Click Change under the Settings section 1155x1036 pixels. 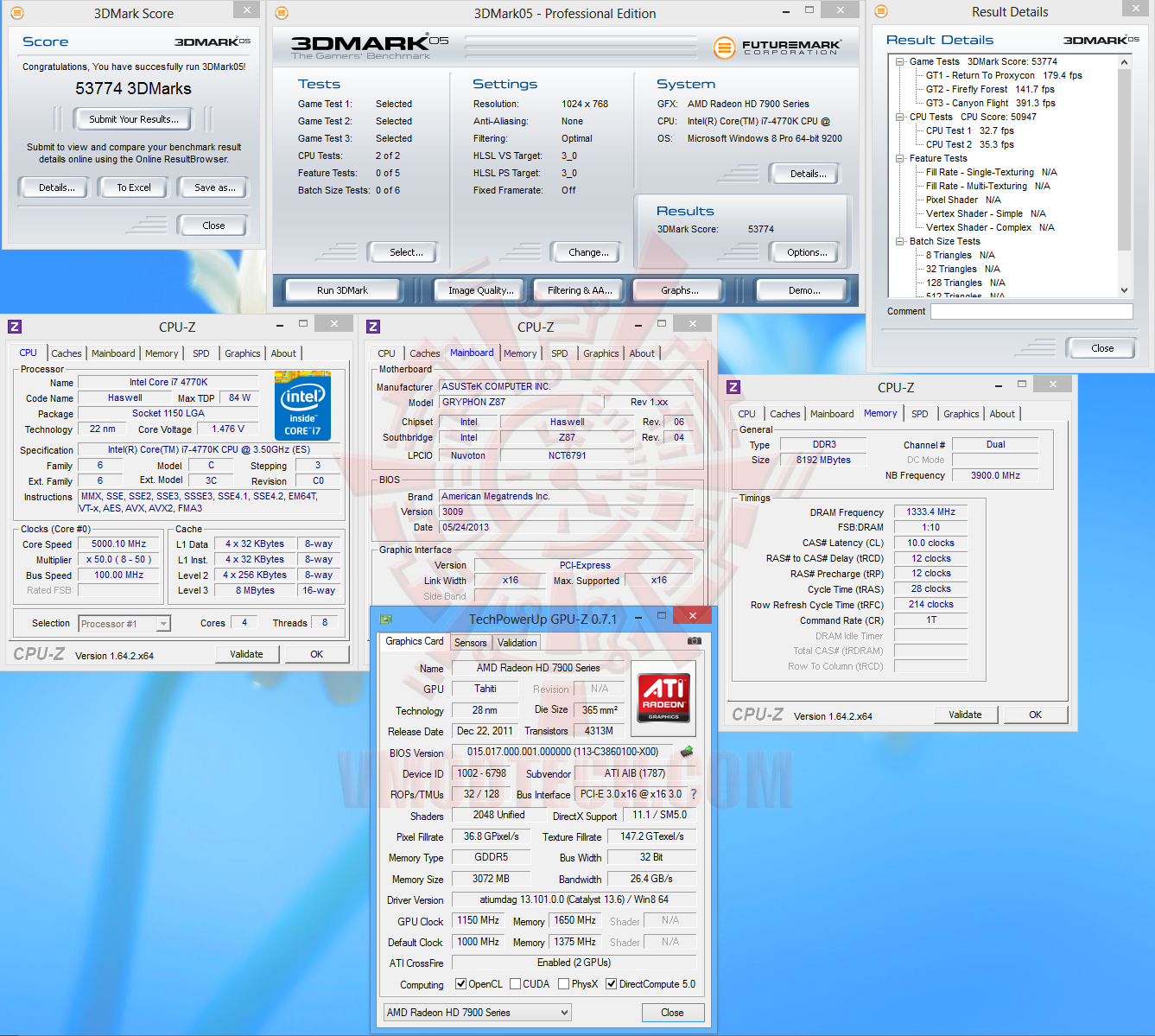pos(588,252)
